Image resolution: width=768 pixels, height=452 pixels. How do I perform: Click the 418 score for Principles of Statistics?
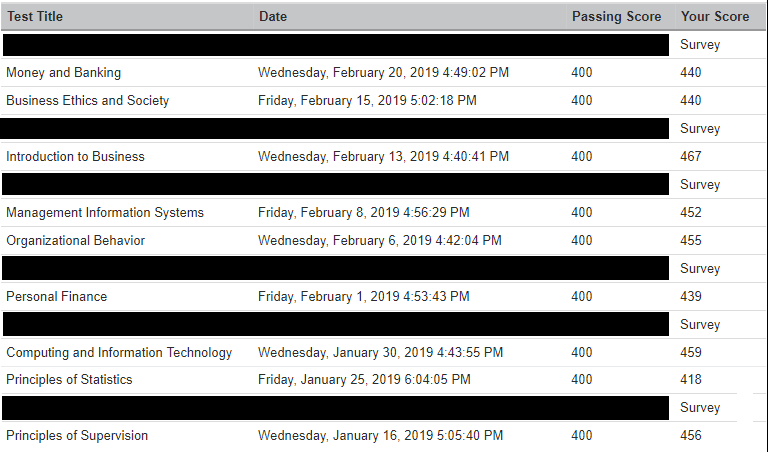tap(690, 379)
